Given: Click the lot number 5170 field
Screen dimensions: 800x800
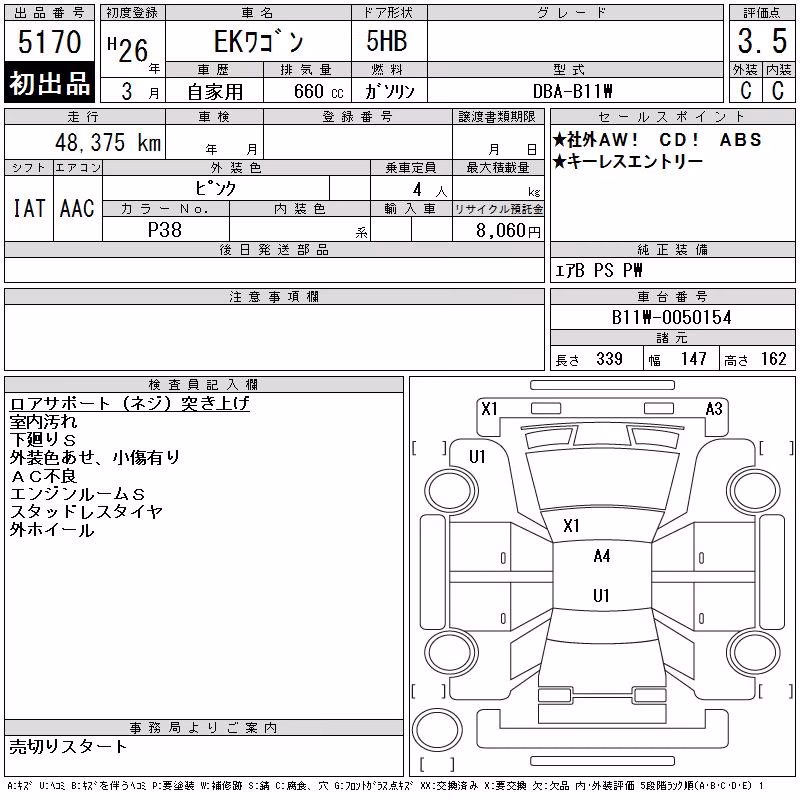Looking at the screenshot, I should coord(49,41).
